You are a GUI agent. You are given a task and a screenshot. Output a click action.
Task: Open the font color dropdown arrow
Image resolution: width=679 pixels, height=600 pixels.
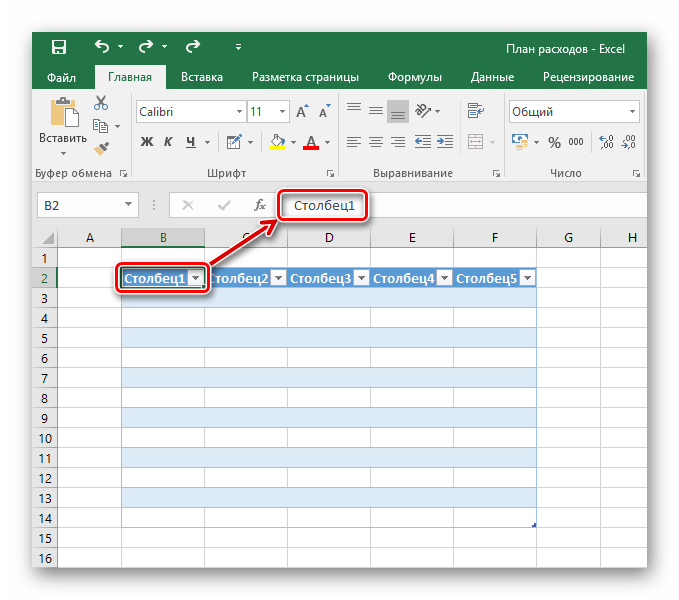(327, 142)
